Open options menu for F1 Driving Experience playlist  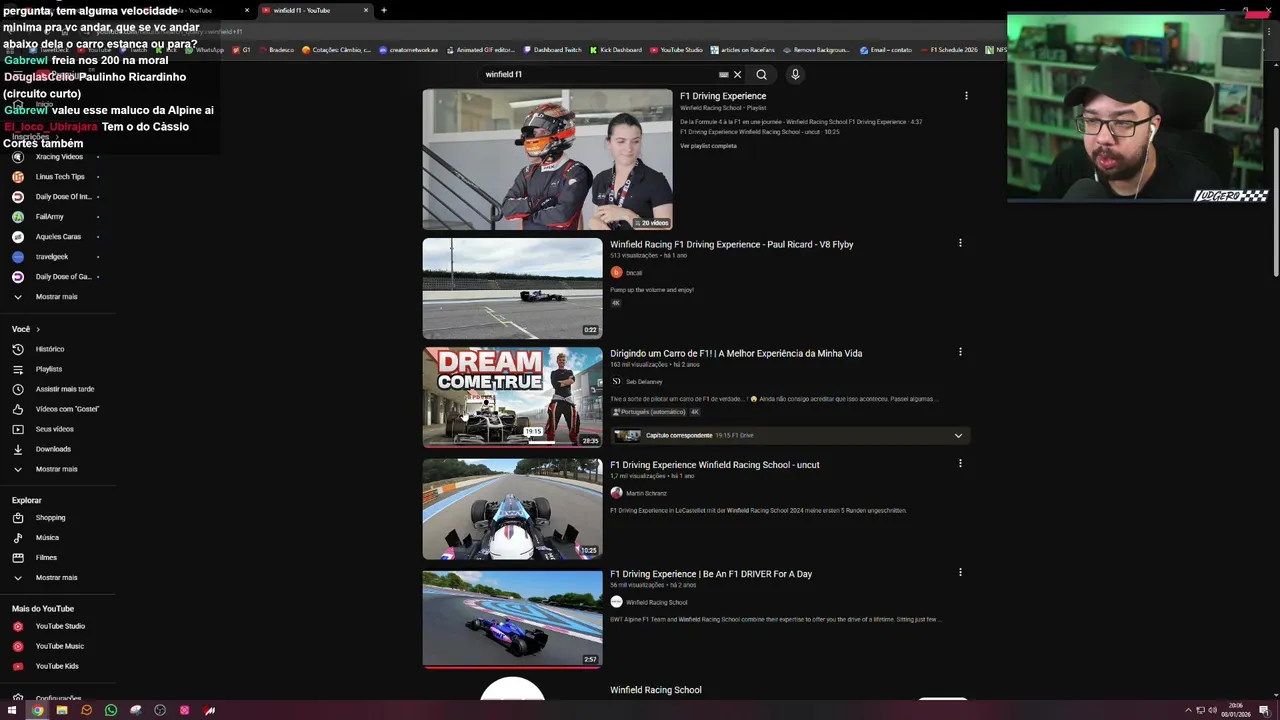966,96
